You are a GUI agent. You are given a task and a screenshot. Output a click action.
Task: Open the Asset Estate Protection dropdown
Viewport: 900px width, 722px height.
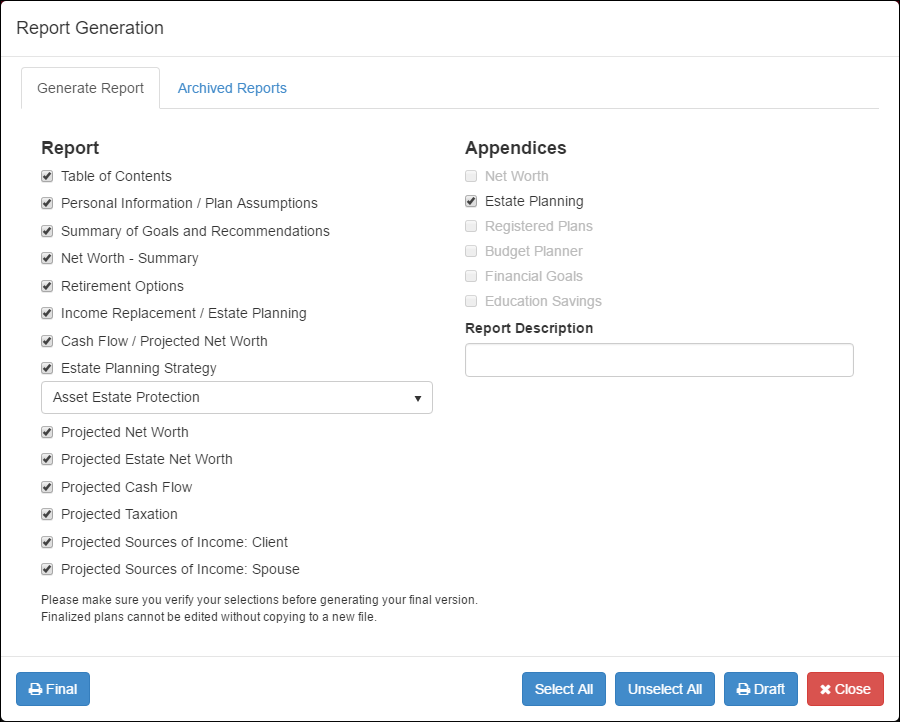point(236,397)
